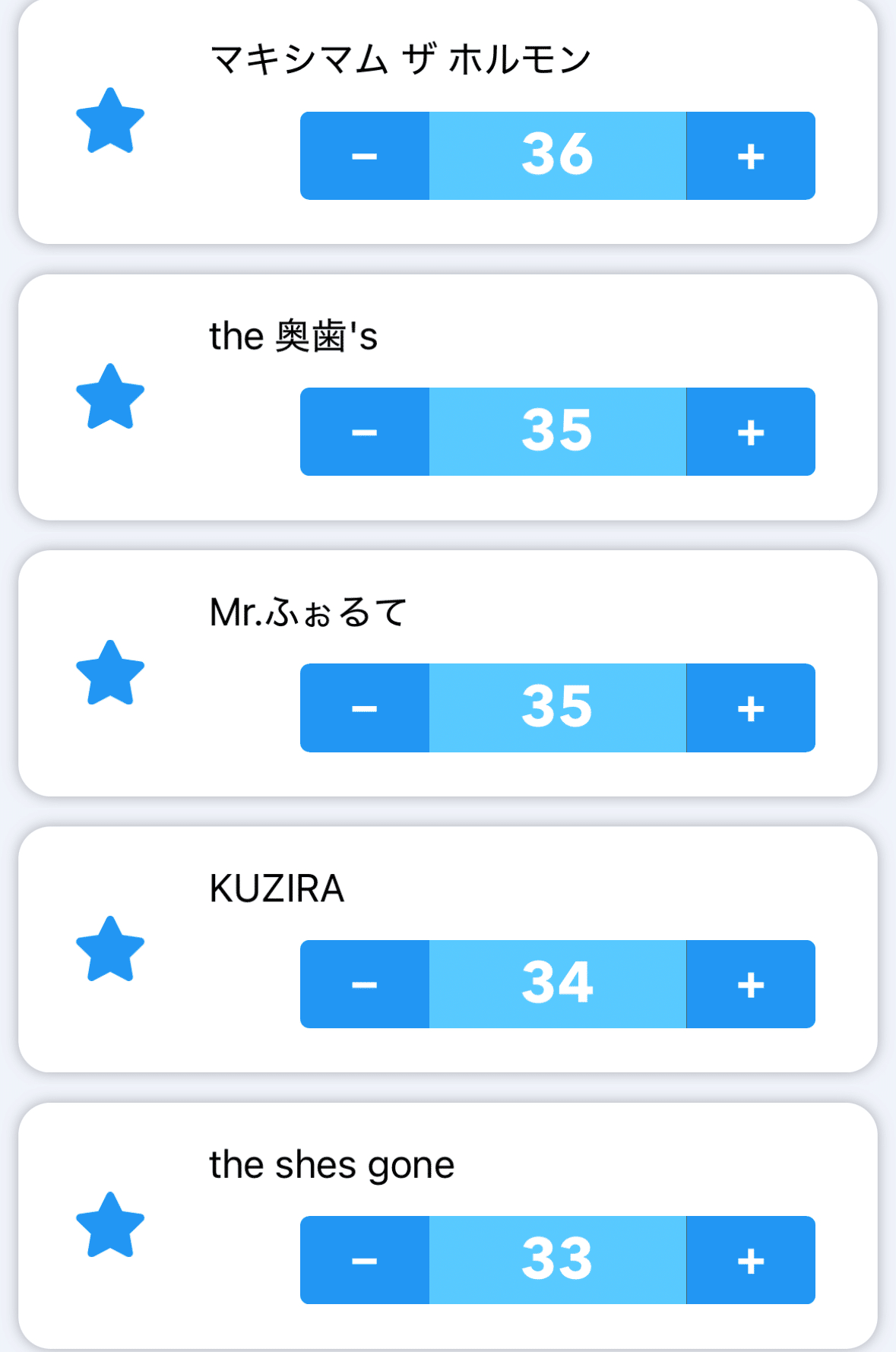This screenshot has height=1352, width=896.
Task: Open the KUZIRA artist name
Action: [x=277, y=888]
